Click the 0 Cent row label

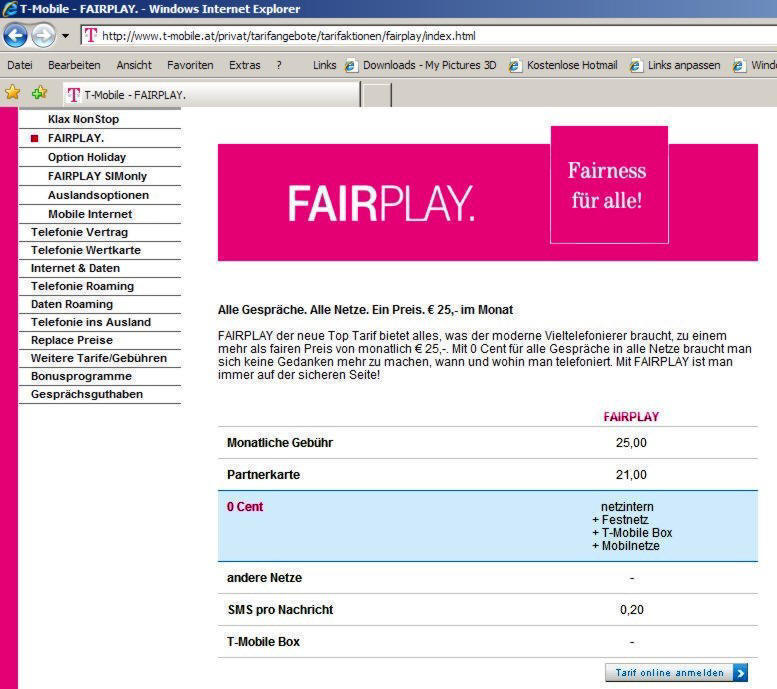pyautogui.click(x=245, y=507)
